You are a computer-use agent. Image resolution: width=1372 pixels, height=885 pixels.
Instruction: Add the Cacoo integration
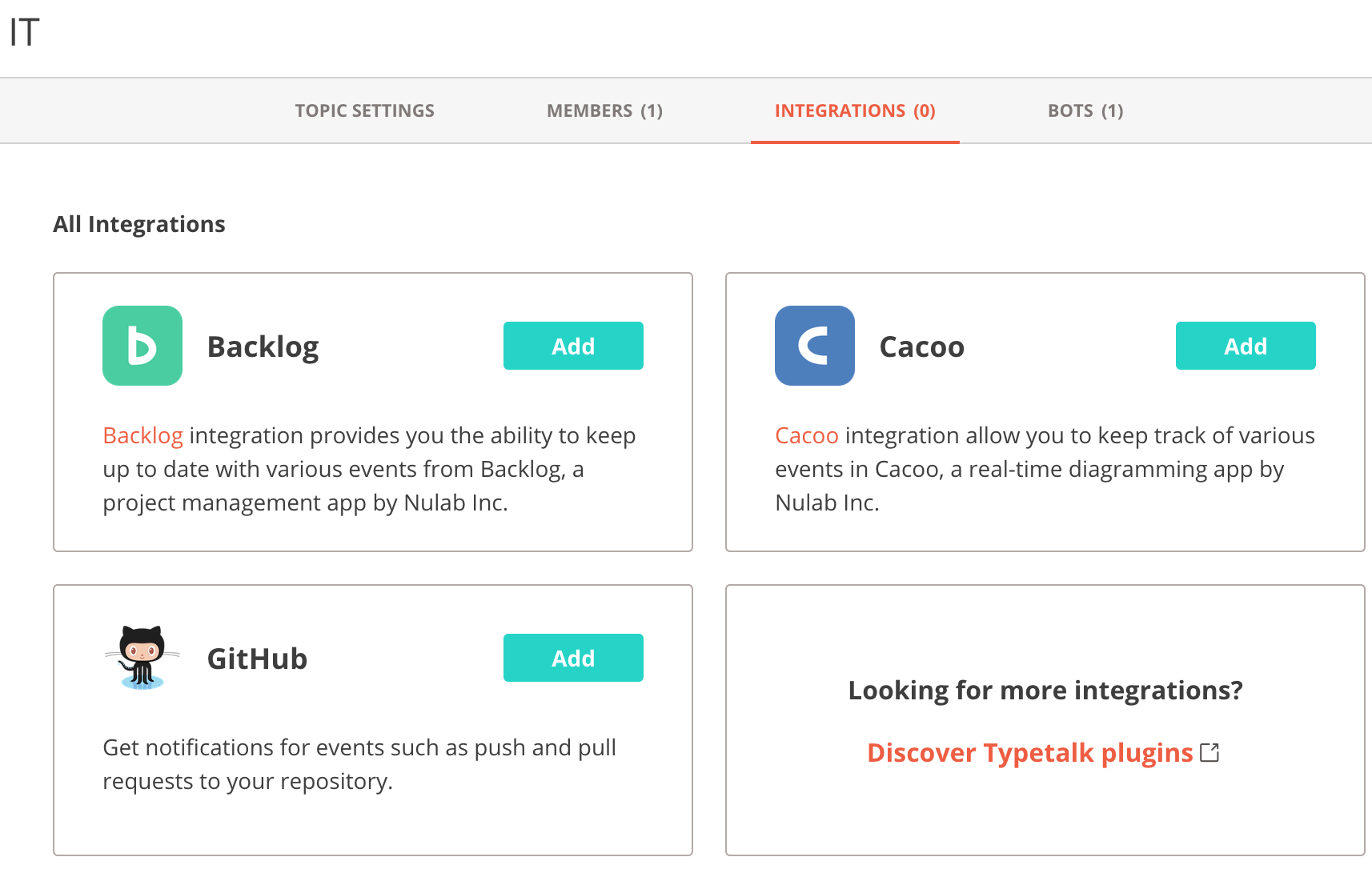pos(1246,346)
